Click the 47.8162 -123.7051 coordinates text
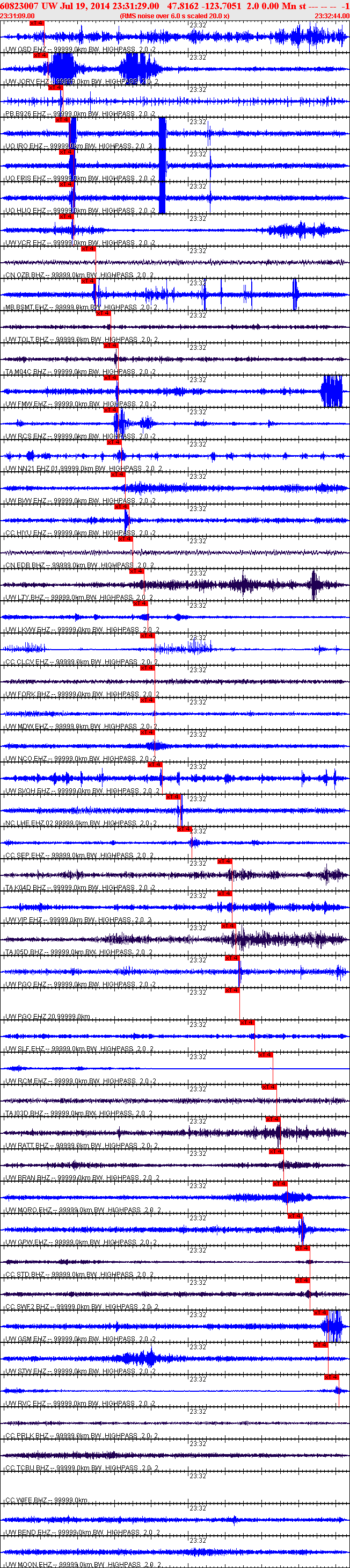The width and height of the screenshot is (350, 1568). click(204, 6)
